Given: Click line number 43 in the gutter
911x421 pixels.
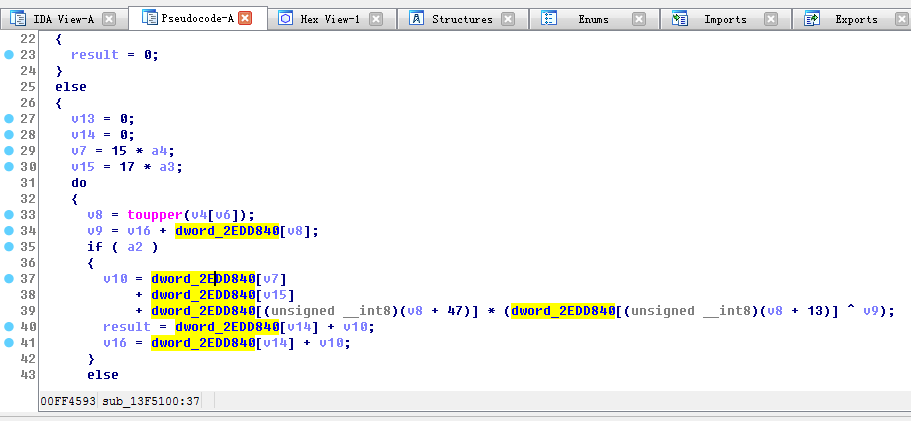Looking at the screenshot, I should pos(28,375).
